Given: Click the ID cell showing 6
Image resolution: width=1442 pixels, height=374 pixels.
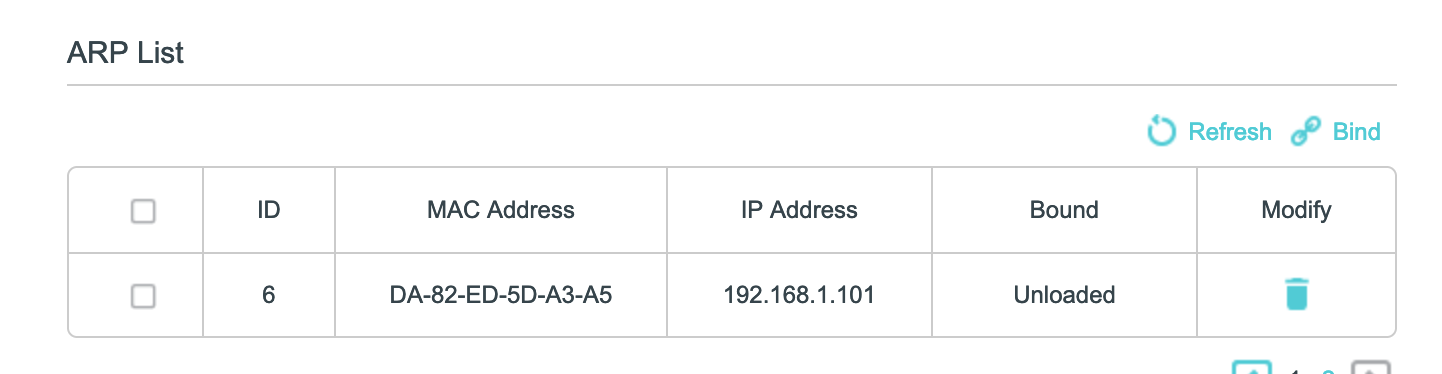Looking at the screenshot, I should [x=268, y=295].
